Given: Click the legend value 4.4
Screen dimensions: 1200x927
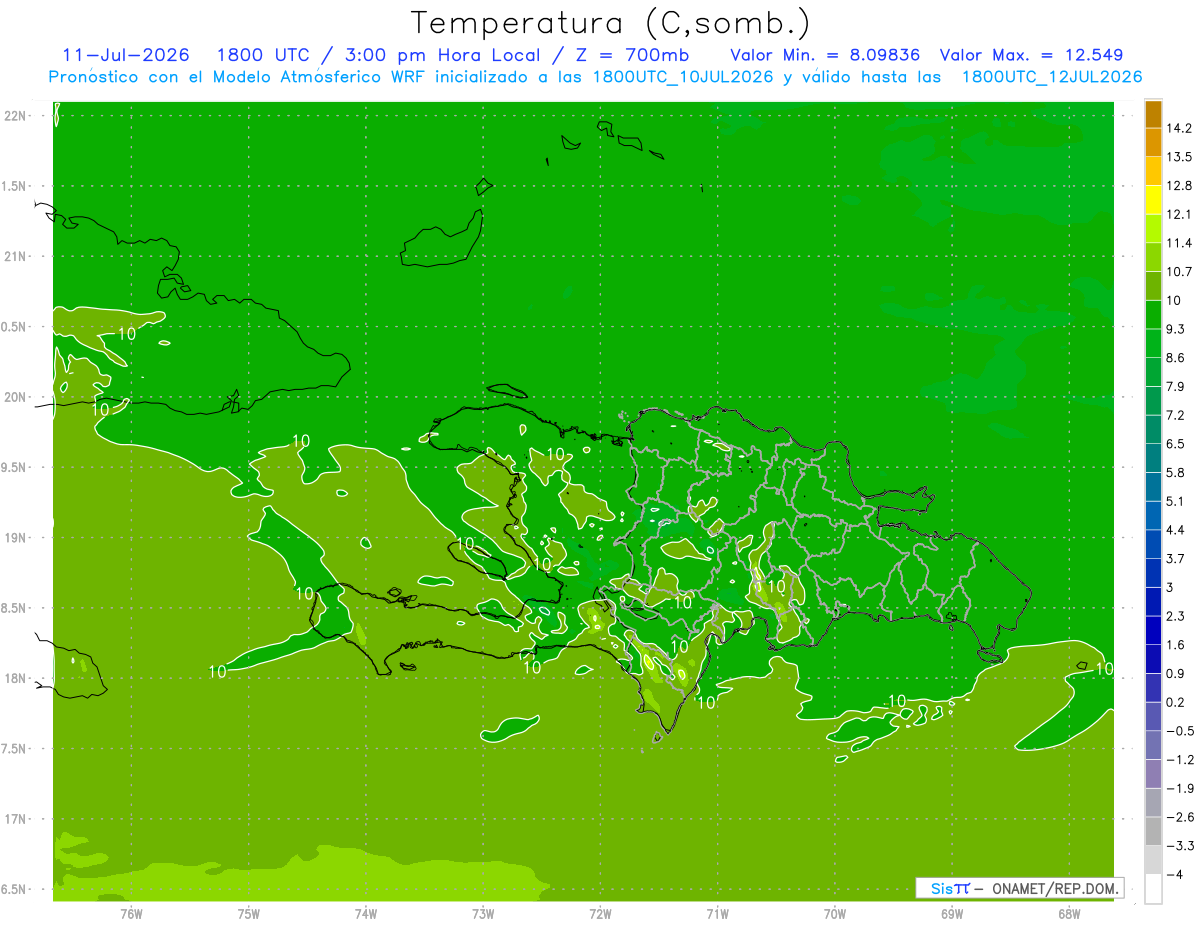Looking at the screenshot, I should point(1177,530).
